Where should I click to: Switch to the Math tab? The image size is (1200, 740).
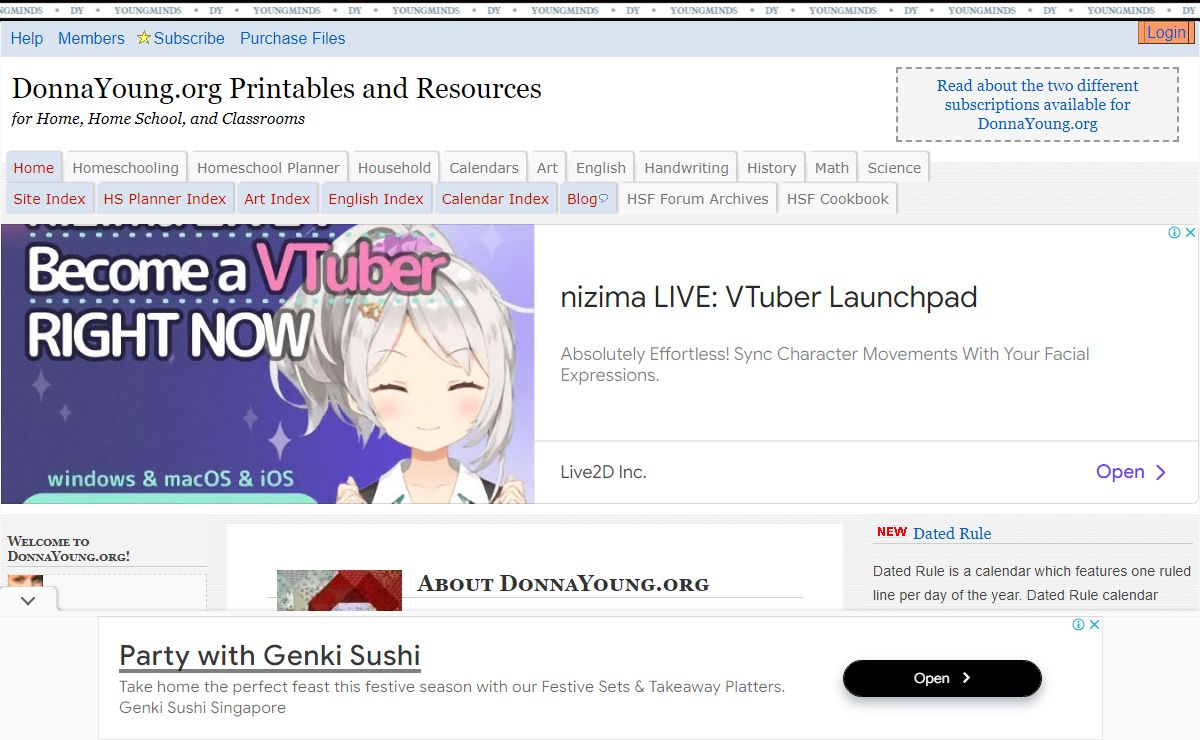pyautogui.click(x=832, y=168)
